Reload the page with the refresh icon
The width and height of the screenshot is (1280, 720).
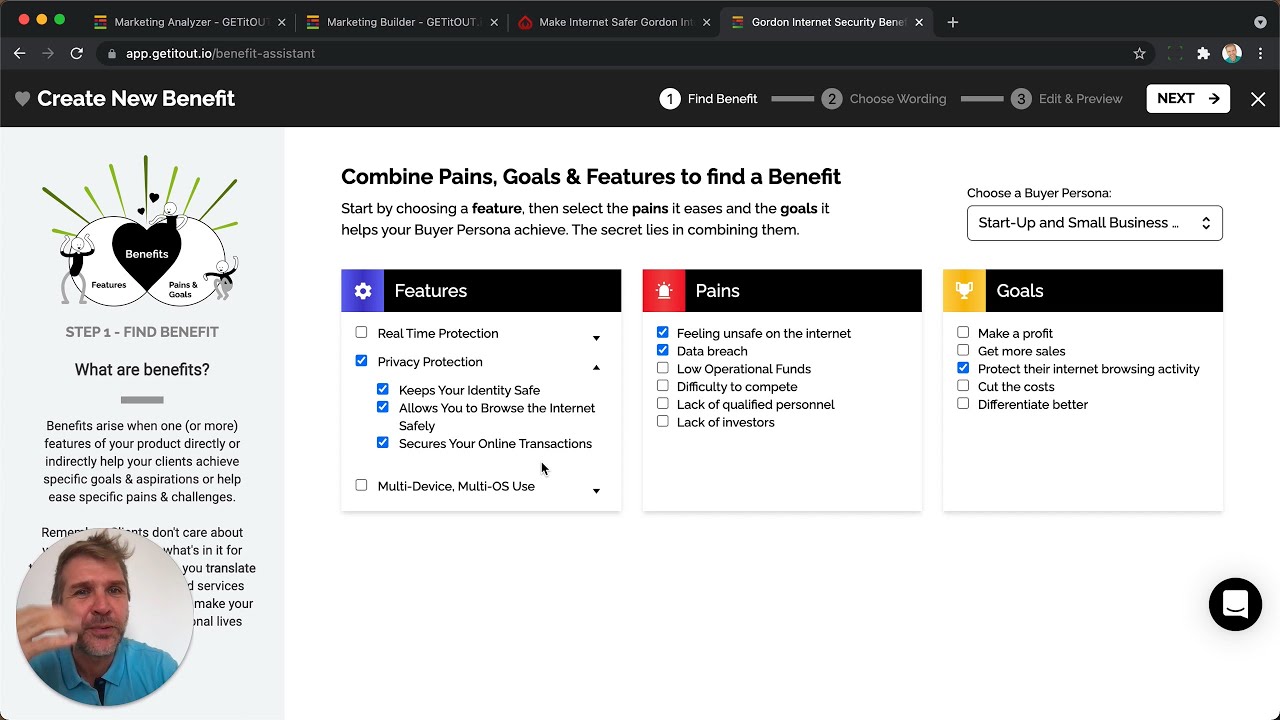[x=76, y=53]
